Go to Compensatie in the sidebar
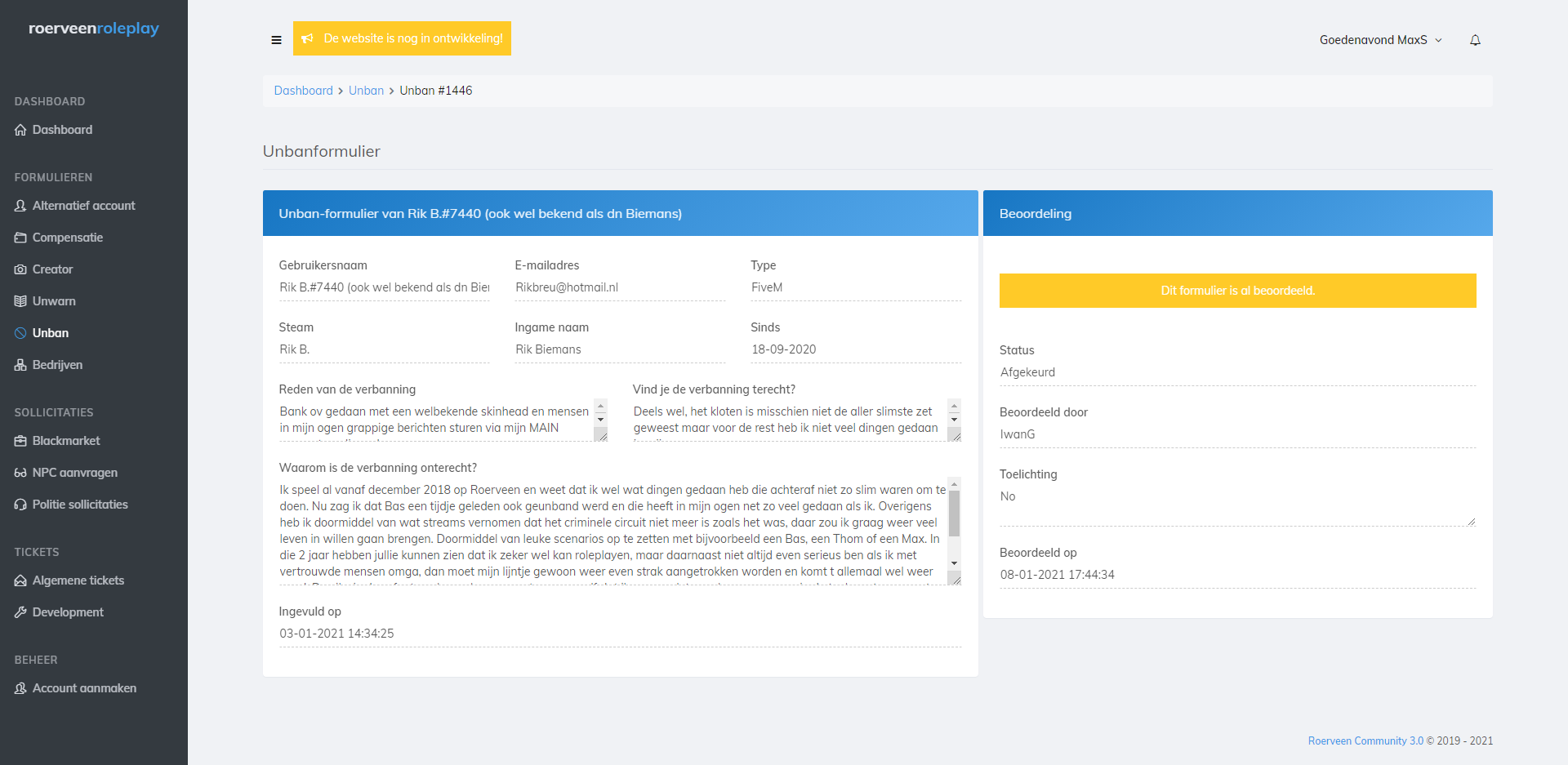Image resolution: width=1568 pixels, height=765 pixels. click(x=68, y=238)
